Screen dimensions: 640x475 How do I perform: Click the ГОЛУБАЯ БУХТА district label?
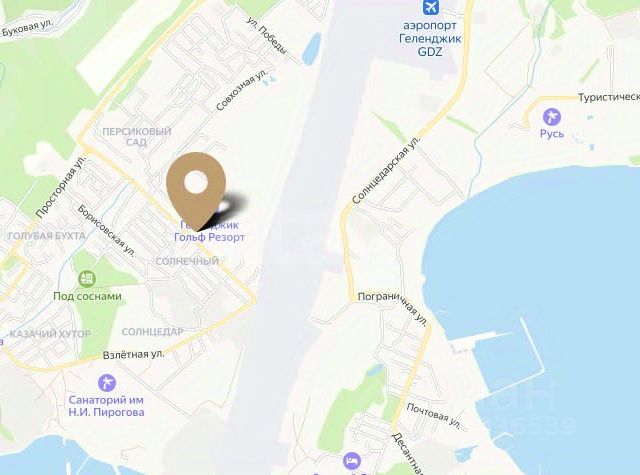(x=47, y=236)
